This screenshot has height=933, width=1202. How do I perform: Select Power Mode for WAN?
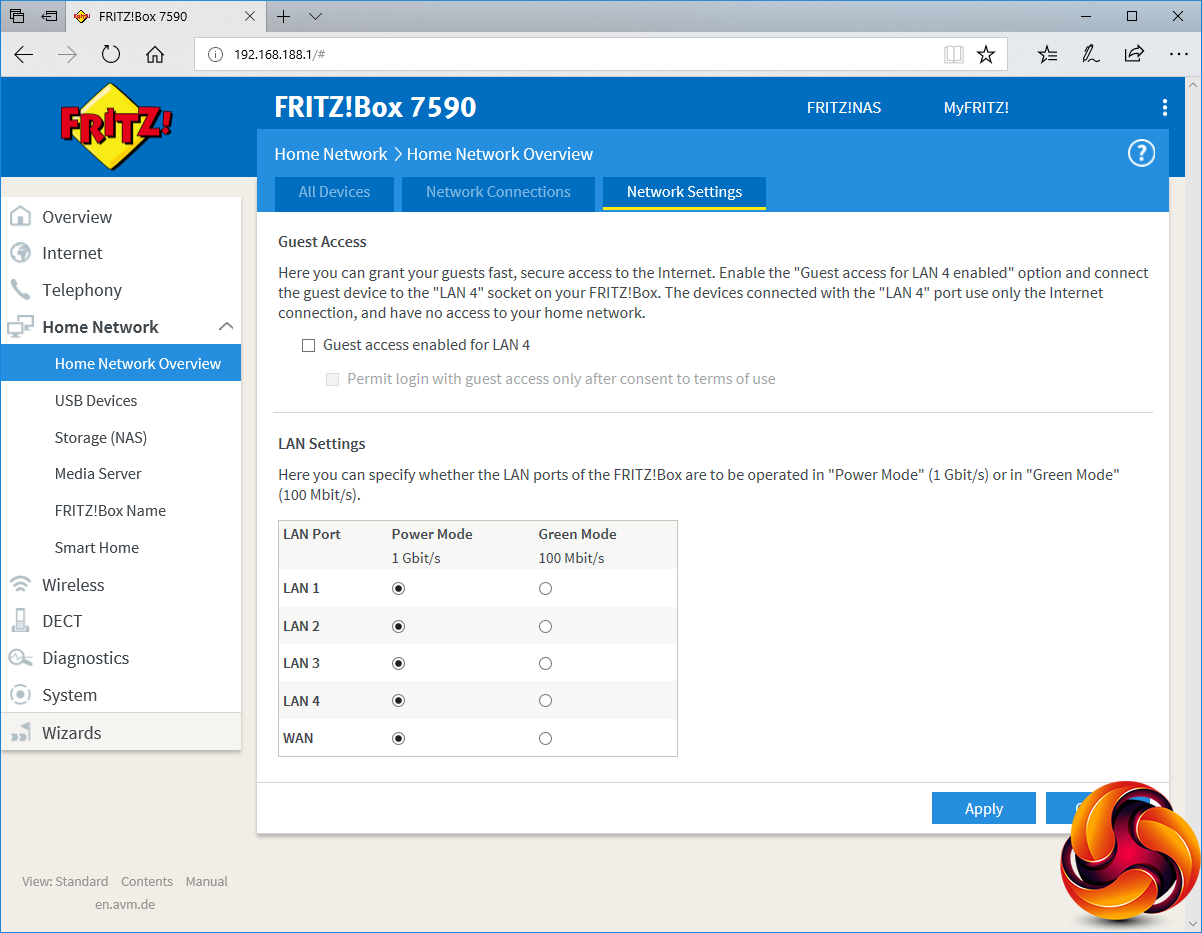(x=399, y=738)
